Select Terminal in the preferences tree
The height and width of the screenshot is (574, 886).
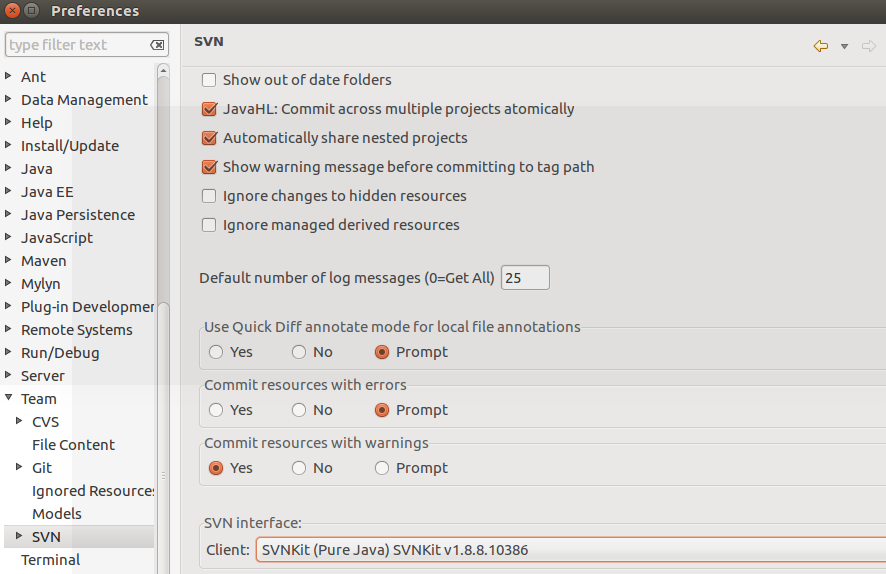50,560
